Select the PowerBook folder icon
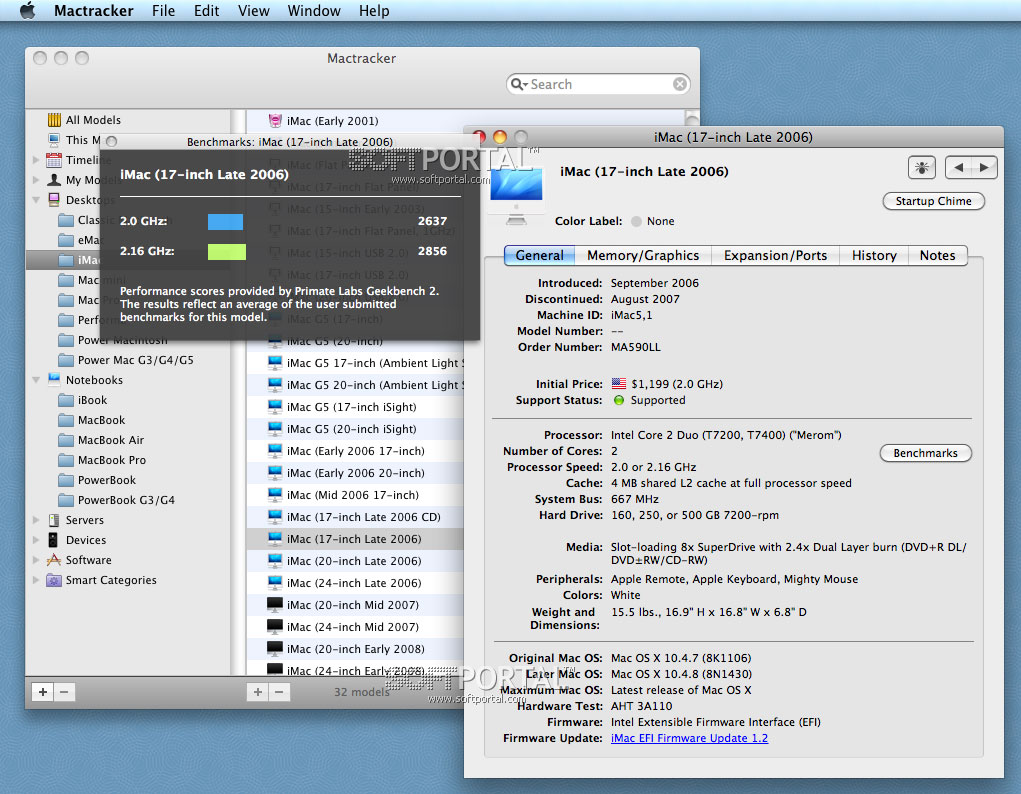The width and height of the screenshot is (1021, 794). coord(66,480)
